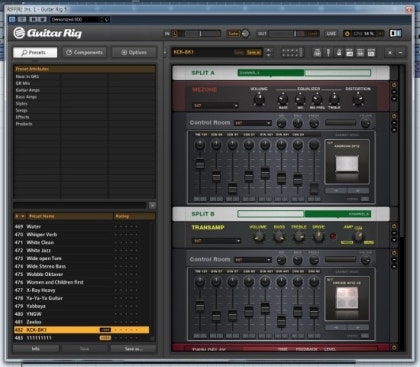Viewport: 420px width, 367px height.
Task: Open the upper Control Room preset dropdown
Action: point(253,123)
